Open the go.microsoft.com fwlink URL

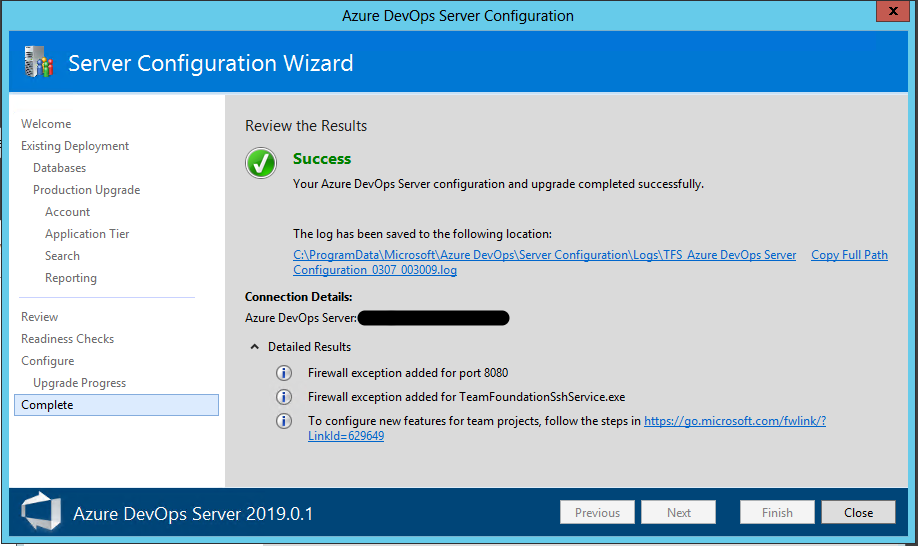click(734, 421)
